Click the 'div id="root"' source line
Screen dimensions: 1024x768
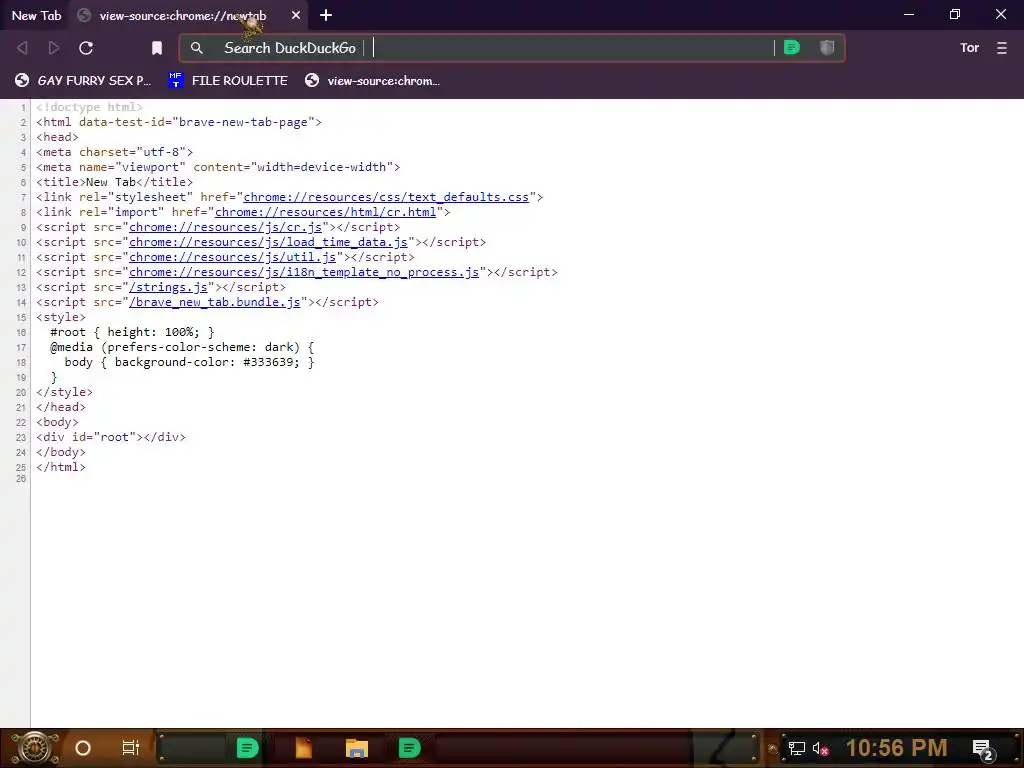(x=111, y=437)
